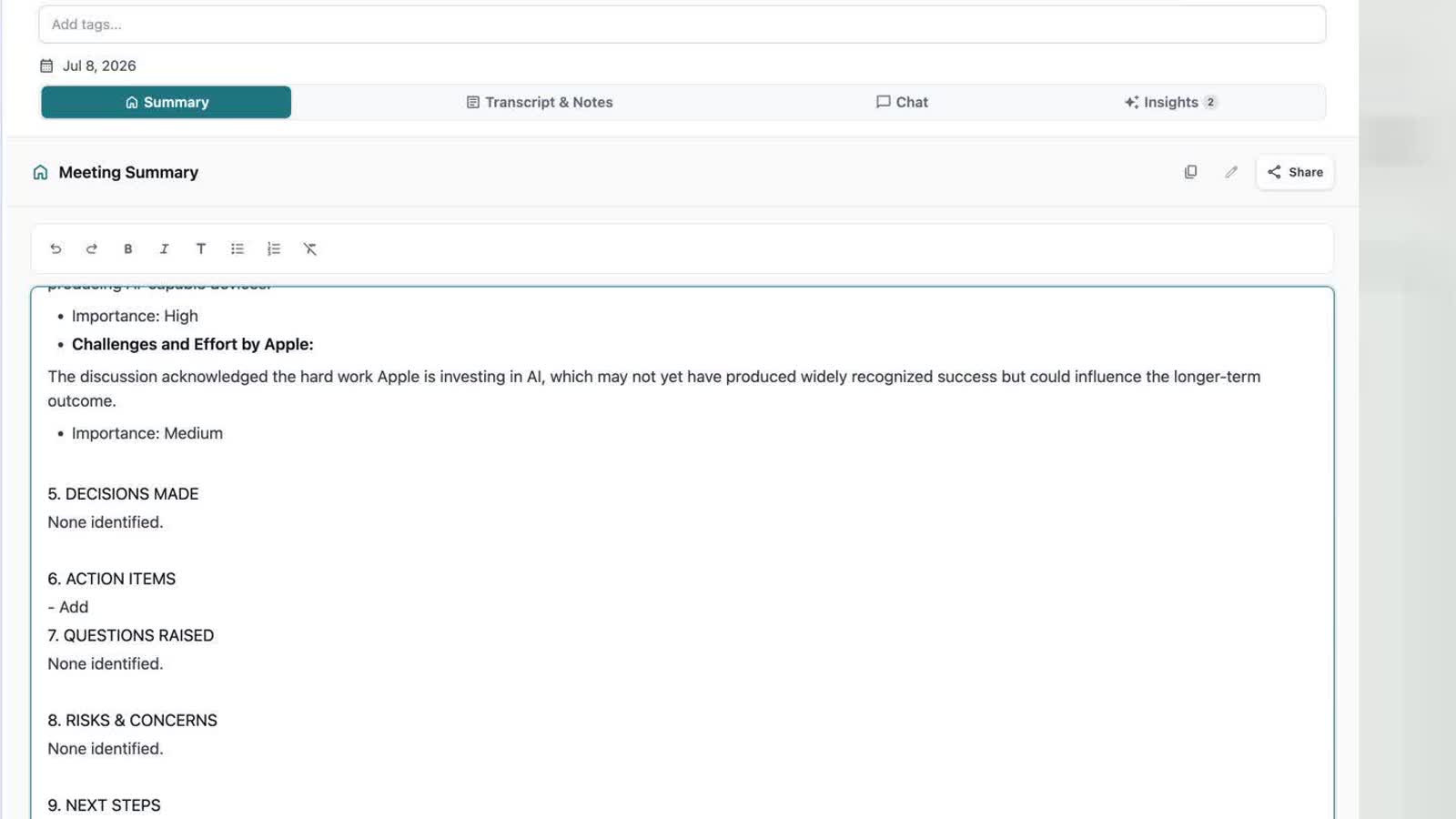This screenshot has height=819, width=1456.
Task: Click the home icon next to Meeting Summary
Action: coord(40,172)
